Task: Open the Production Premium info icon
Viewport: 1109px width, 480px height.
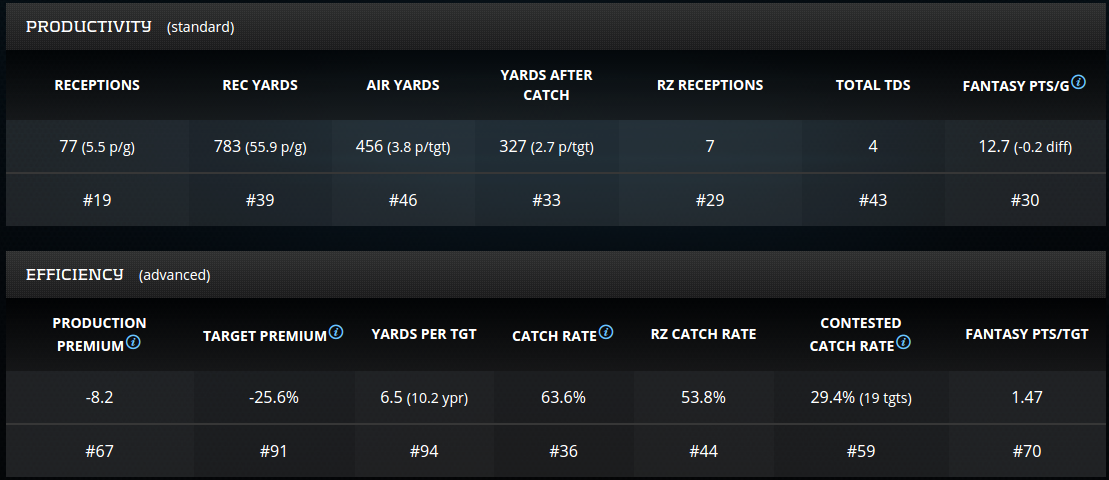Action: coord(133,343)
